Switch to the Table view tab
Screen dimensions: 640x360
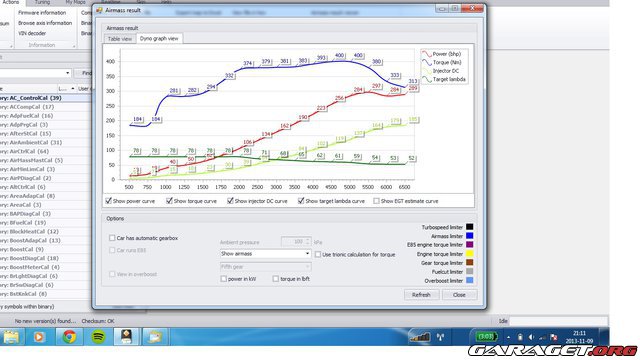[120, 39]
